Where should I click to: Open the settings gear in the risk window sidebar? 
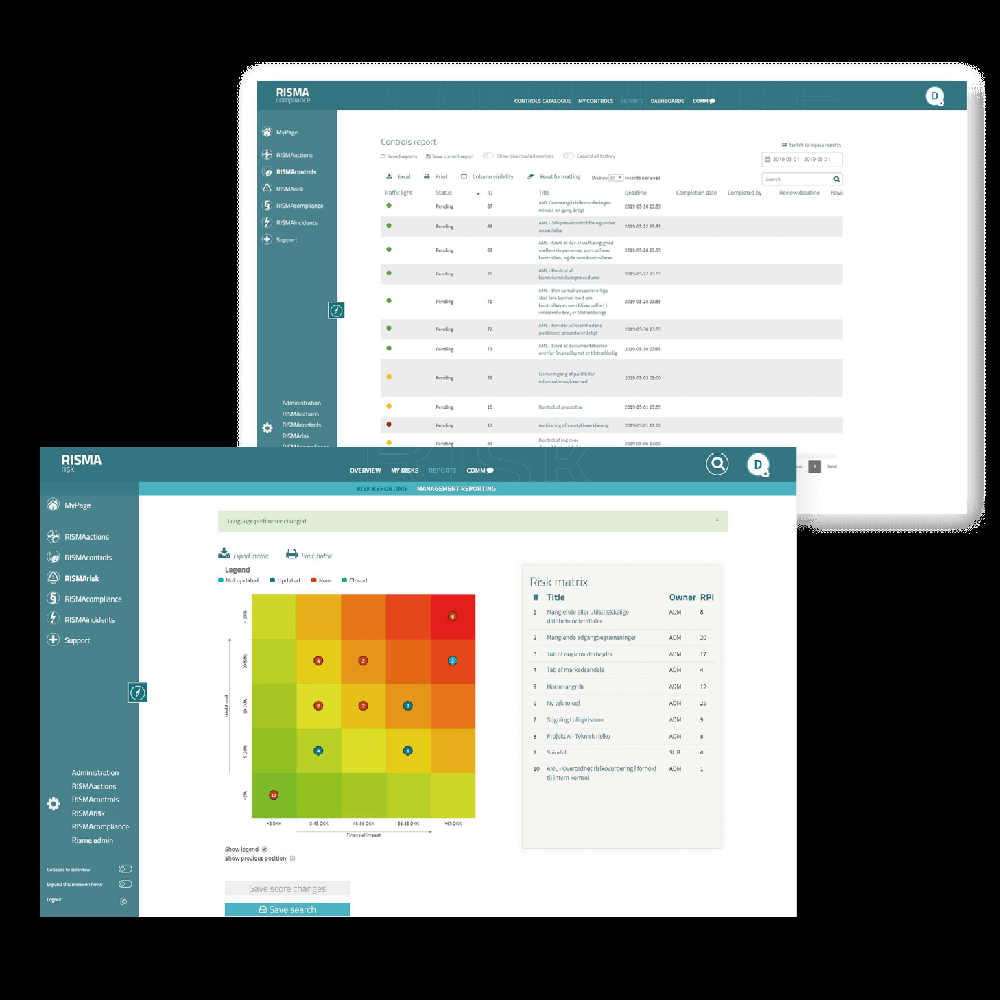point(54,804)
